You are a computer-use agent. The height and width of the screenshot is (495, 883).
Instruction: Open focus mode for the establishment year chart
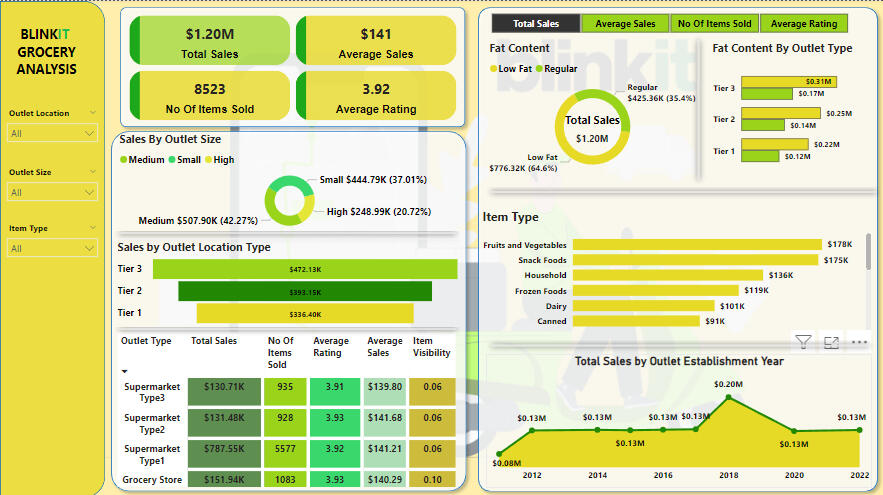point(831,342)
